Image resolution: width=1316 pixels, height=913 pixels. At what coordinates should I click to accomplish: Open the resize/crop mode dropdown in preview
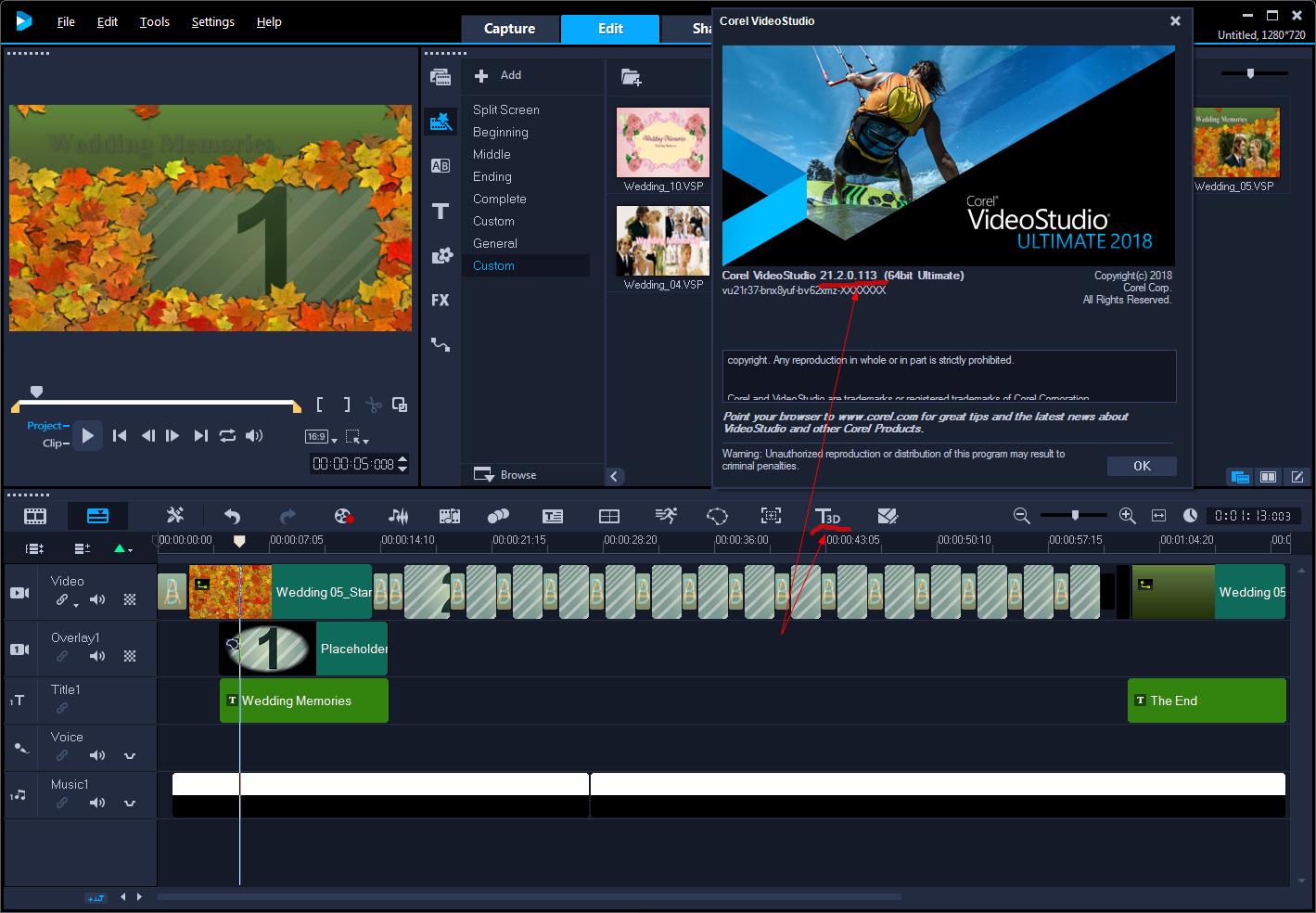pyautogui.click(x=356, y=437)
